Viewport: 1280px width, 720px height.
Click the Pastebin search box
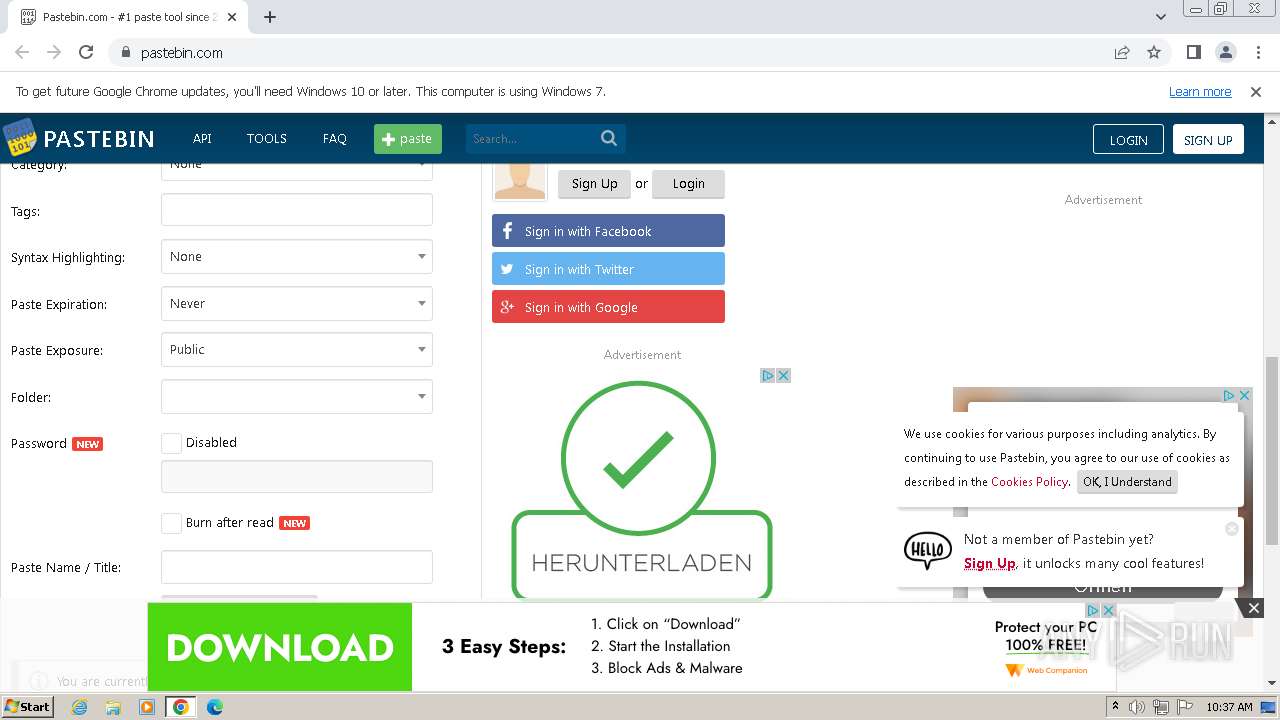[532, 139]
